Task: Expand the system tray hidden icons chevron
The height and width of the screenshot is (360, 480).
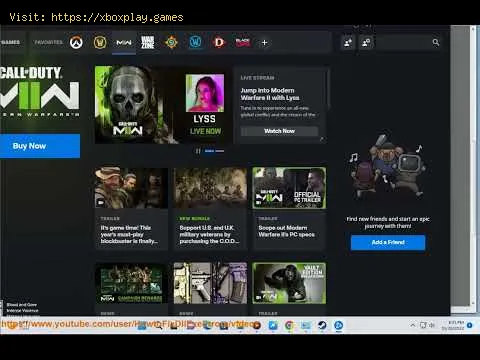Action: pos(413,325)
